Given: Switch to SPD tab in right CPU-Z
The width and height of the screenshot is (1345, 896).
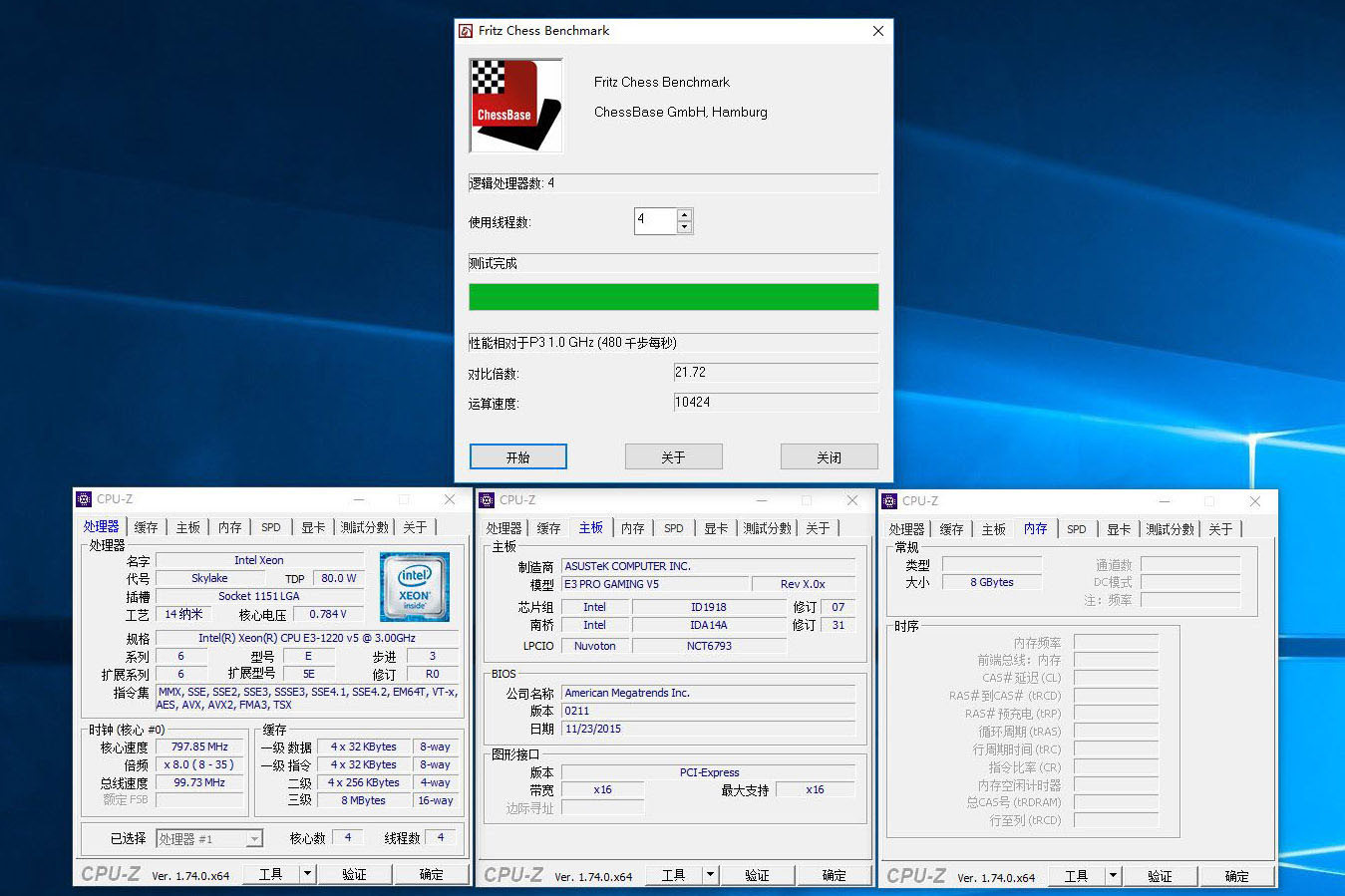Looking at the screenshot, I should [x=1077, y=529].
